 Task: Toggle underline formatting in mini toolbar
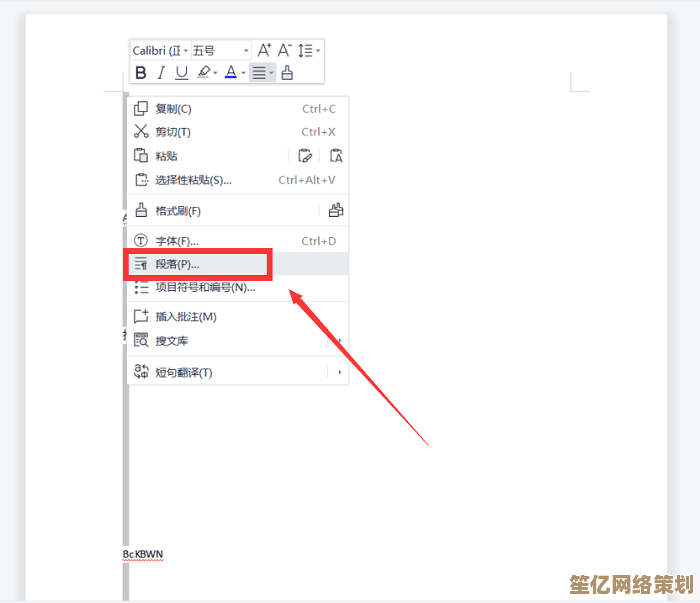coord(181,72)
